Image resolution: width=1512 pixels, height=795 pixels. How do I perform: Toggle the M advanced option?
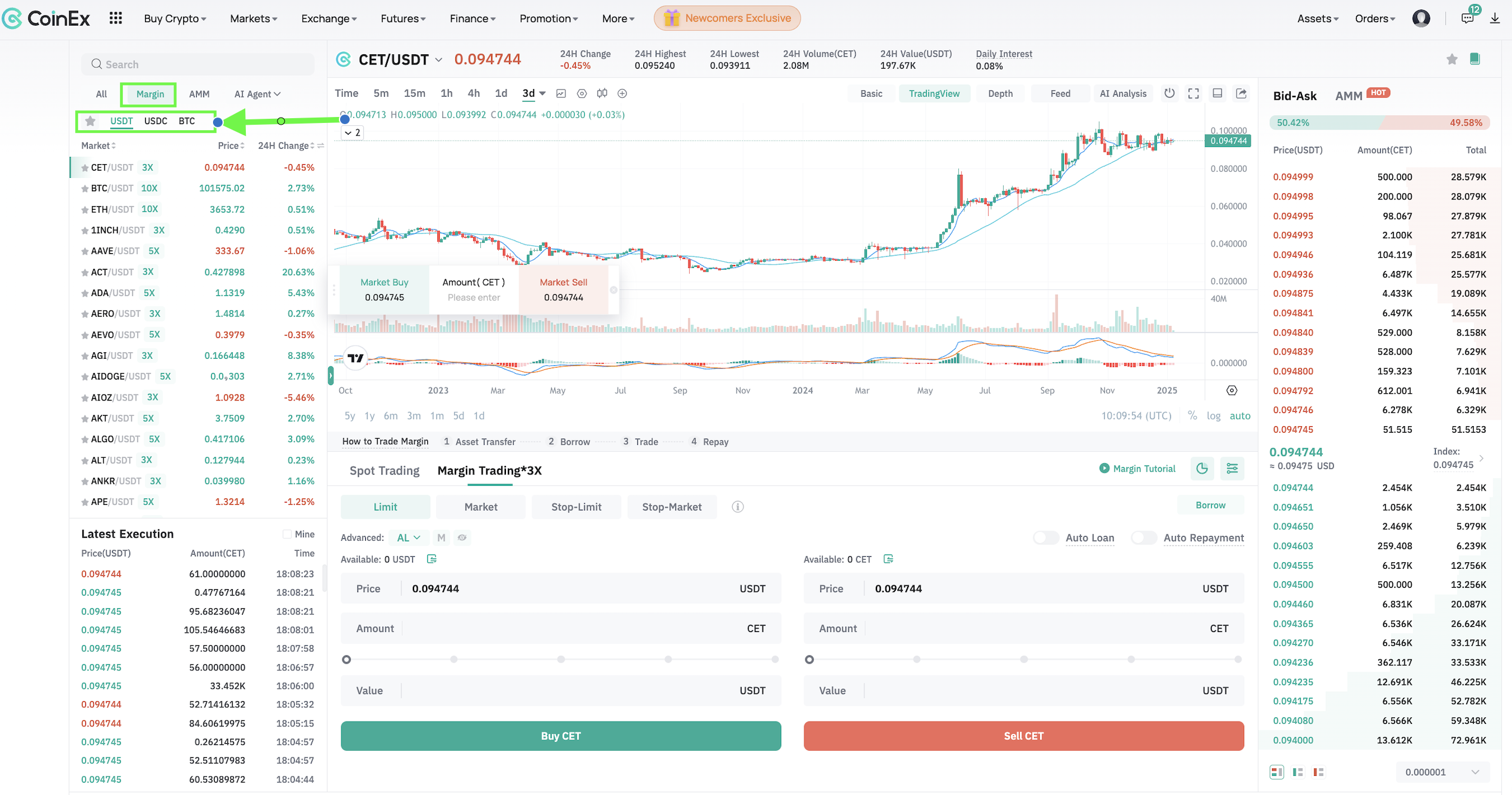[x=441, y=538]
